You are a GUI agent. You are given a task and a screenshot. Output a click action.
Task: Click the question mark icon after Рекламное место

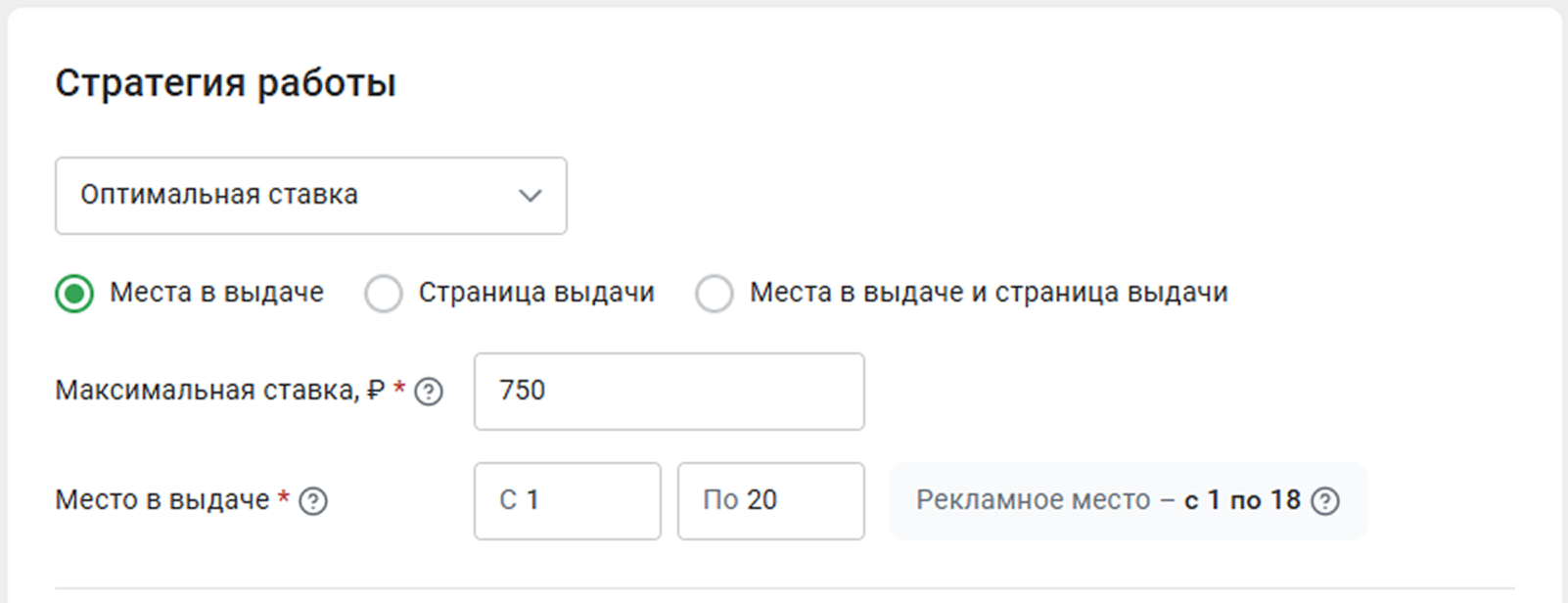point(1325,501)
